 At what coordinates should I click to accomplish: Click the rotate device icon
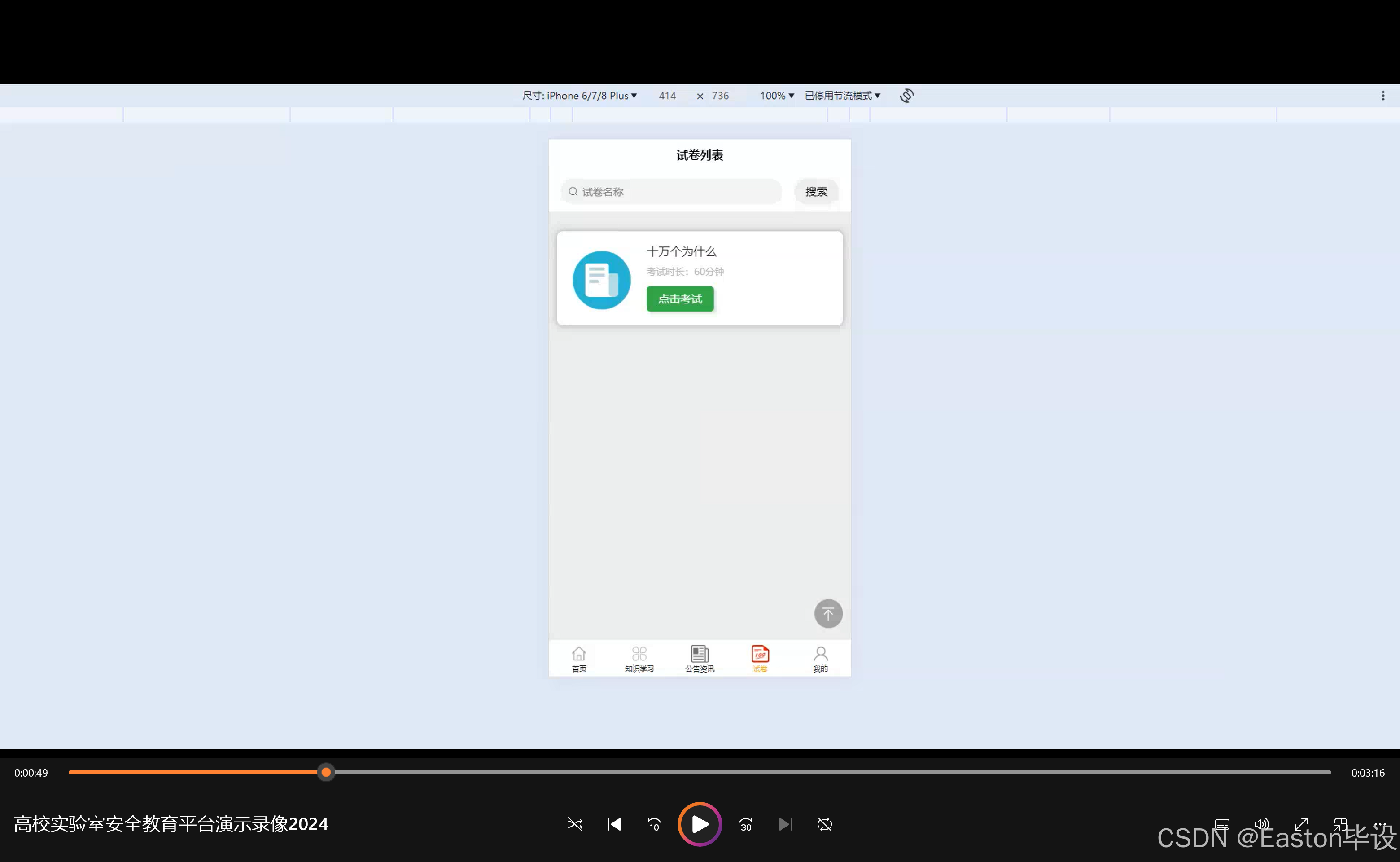(x=906, y=95)
